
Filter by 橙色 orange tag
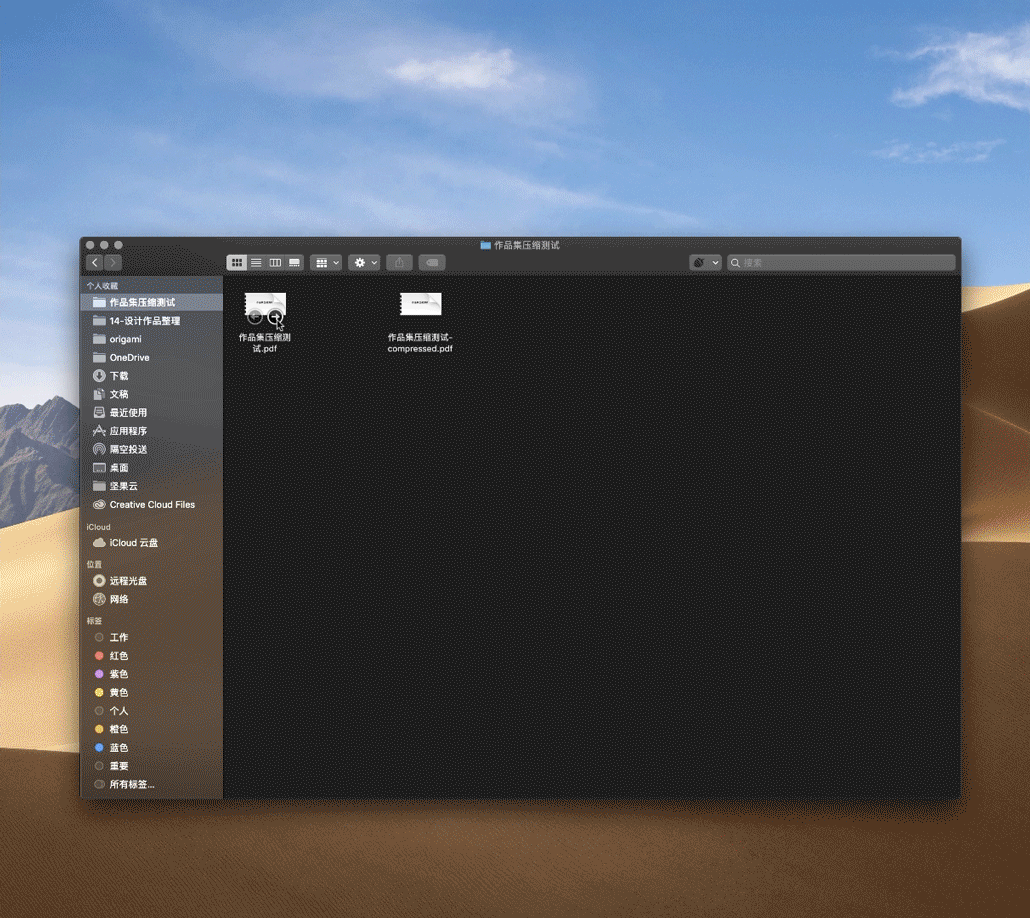click(x=152, y=729)
